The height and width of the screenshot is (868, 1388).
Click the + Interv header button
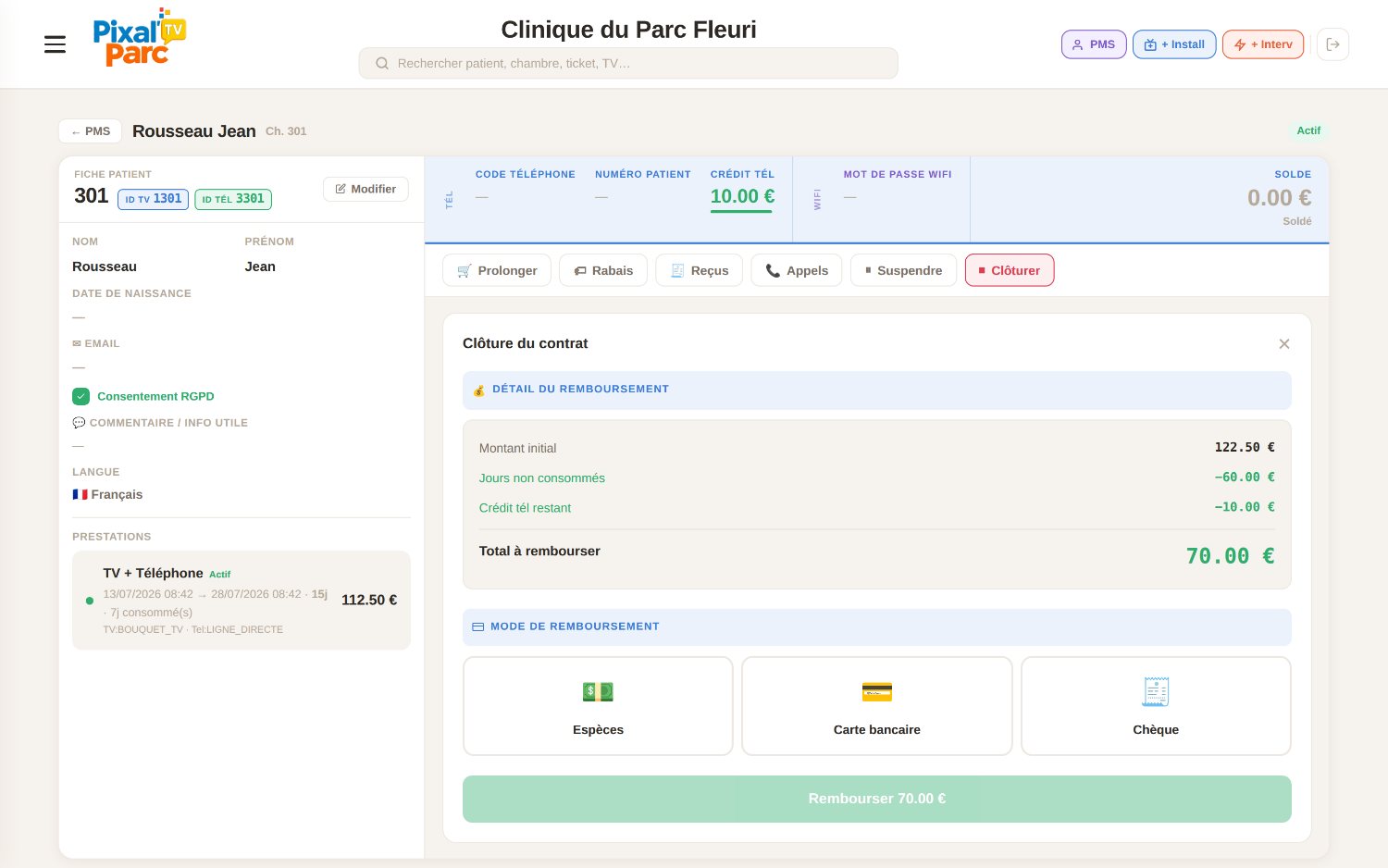1263,44
